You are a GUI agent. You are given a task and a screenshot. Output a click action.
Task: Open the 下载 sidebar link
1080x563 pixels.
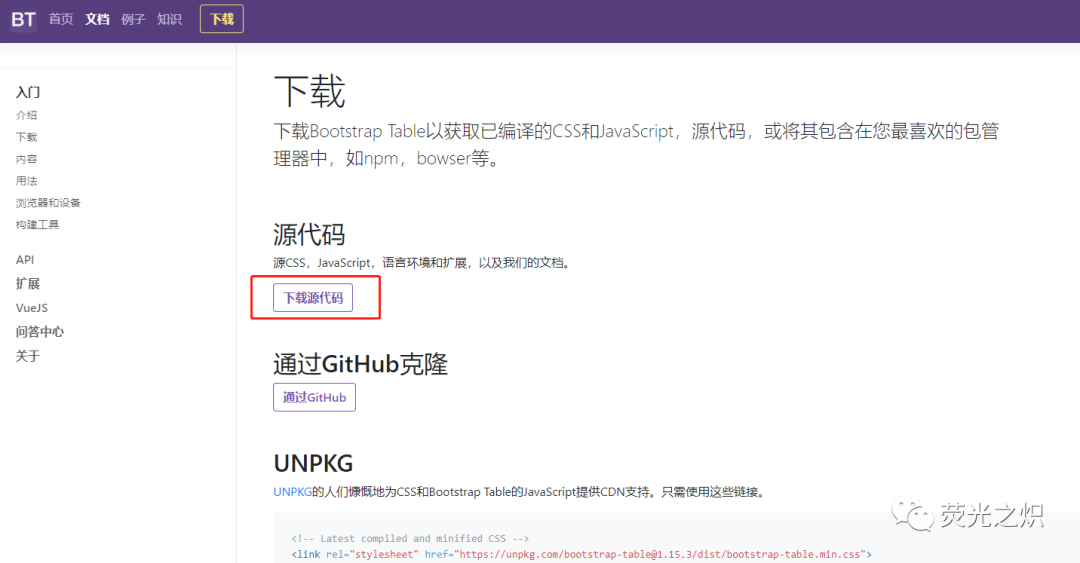coord(27,137)
